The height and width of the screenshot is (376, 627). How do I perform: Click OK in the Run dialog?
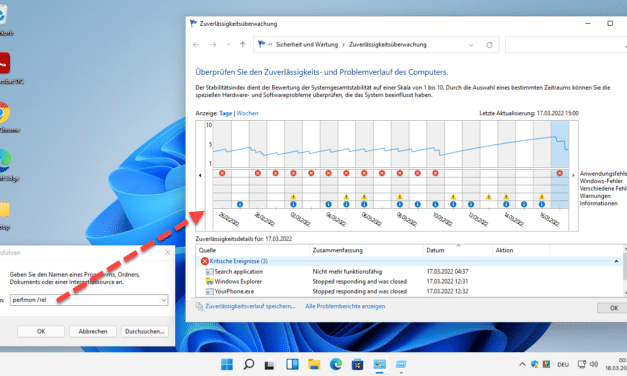click(x=41, y=331)
